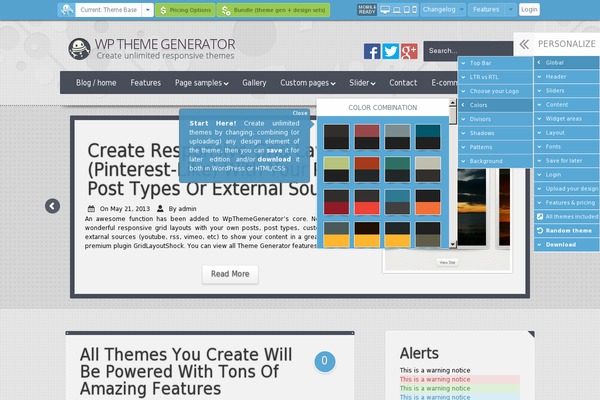This screenshot has height=400, width=600.
Task: Expand the Save for later section
Action: click(567, 161)
